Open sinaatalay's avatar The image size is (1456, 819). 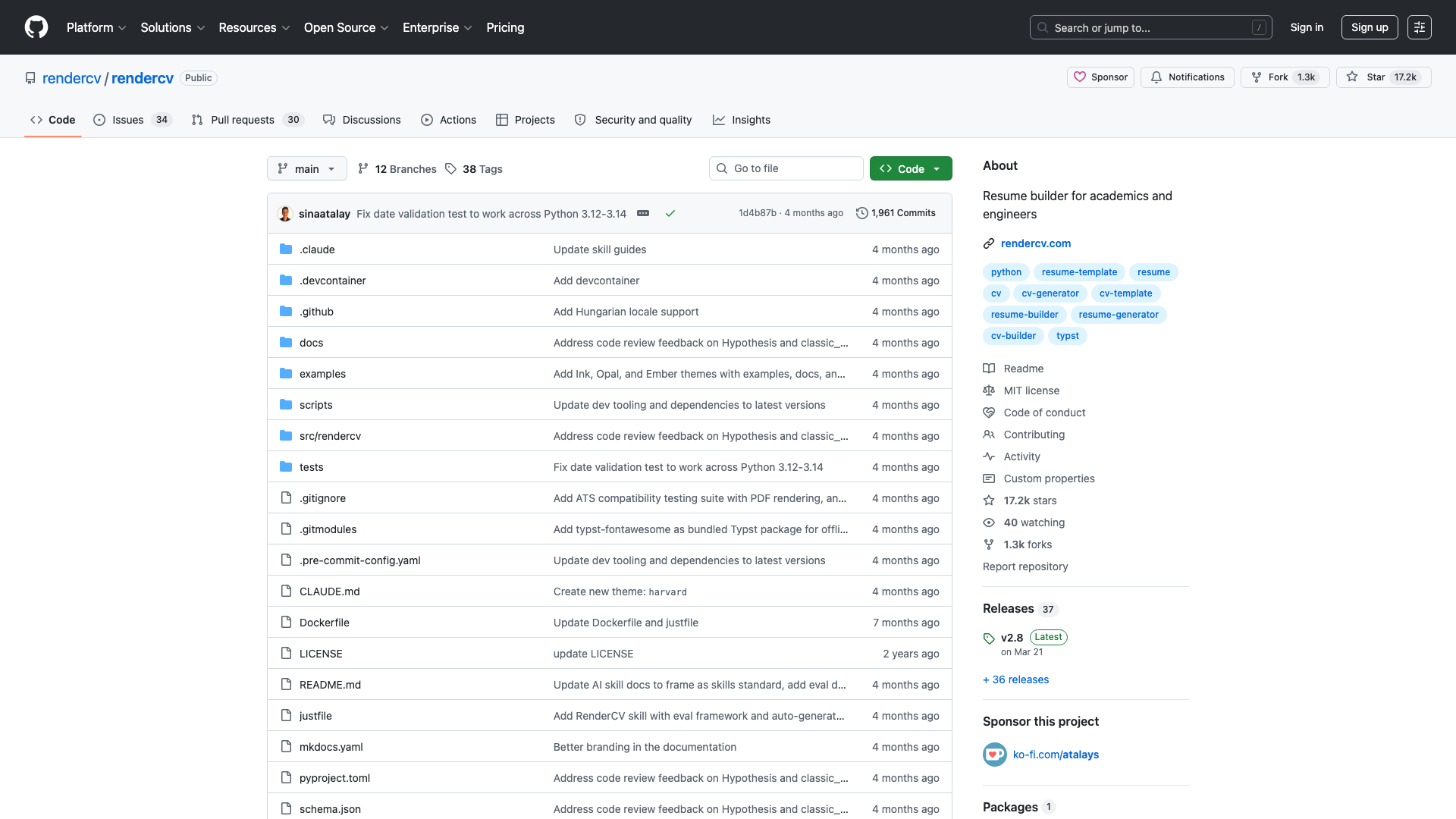285,213
